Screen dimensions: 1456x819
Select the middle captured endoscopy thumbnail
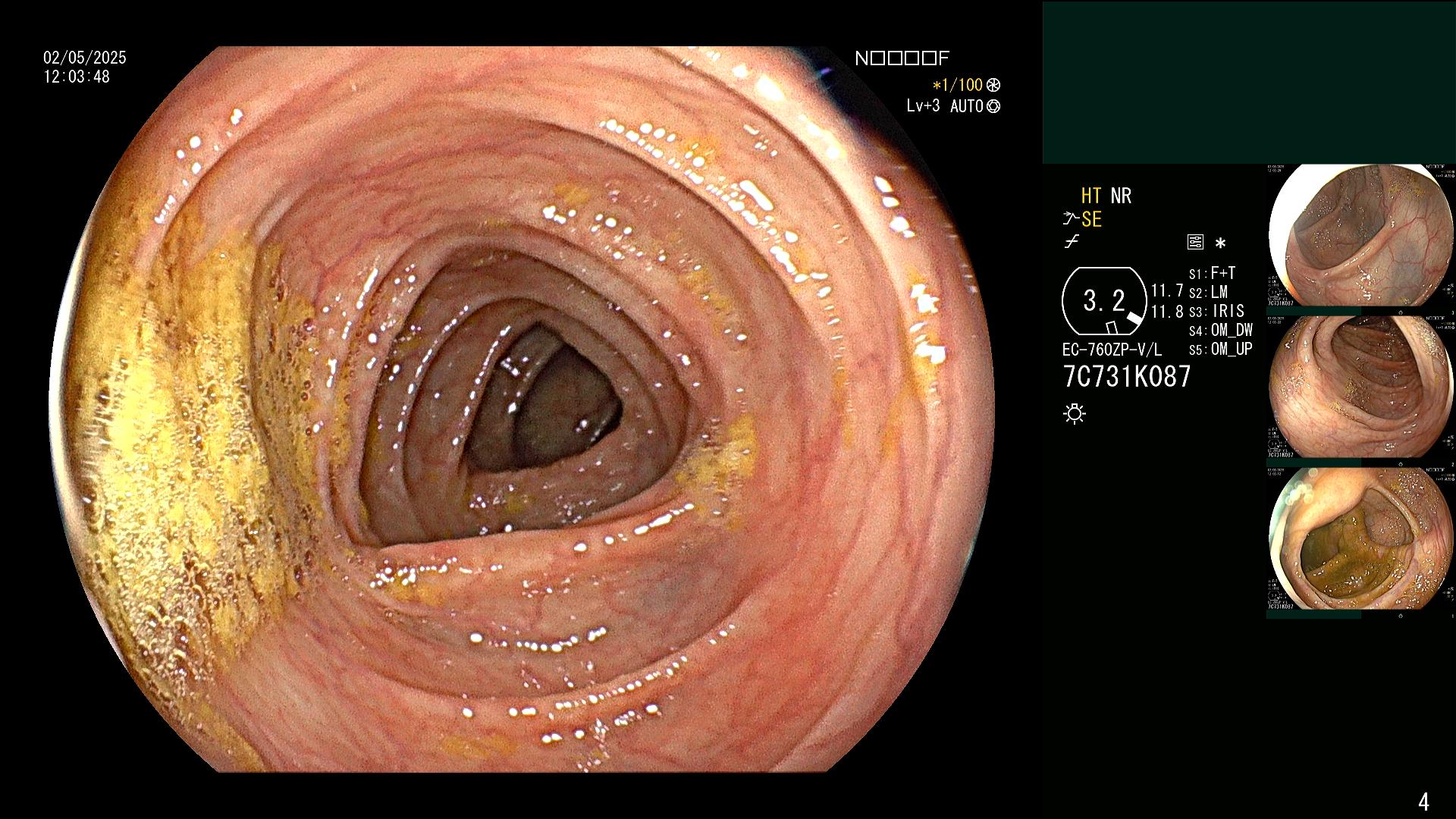tap(1361, 387)
